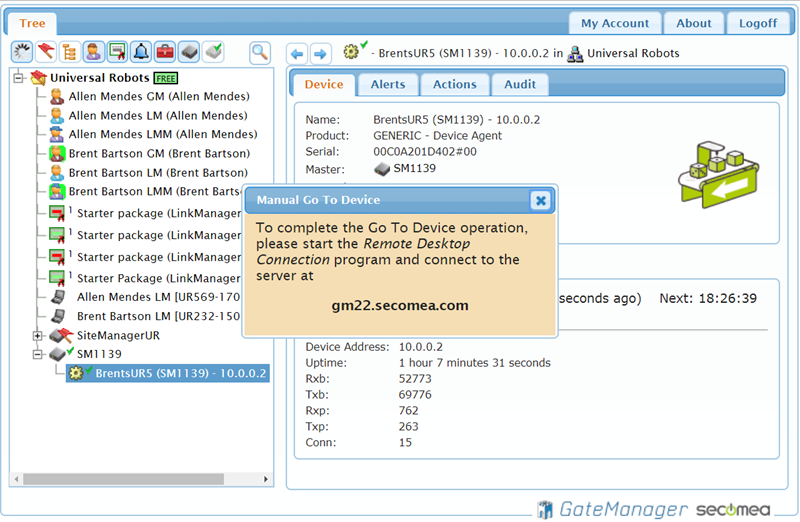Image resolution: width=800 pixels, height=522 pixels.
Task: Go back using the left arrow button
Action: (x=296, y=53)
